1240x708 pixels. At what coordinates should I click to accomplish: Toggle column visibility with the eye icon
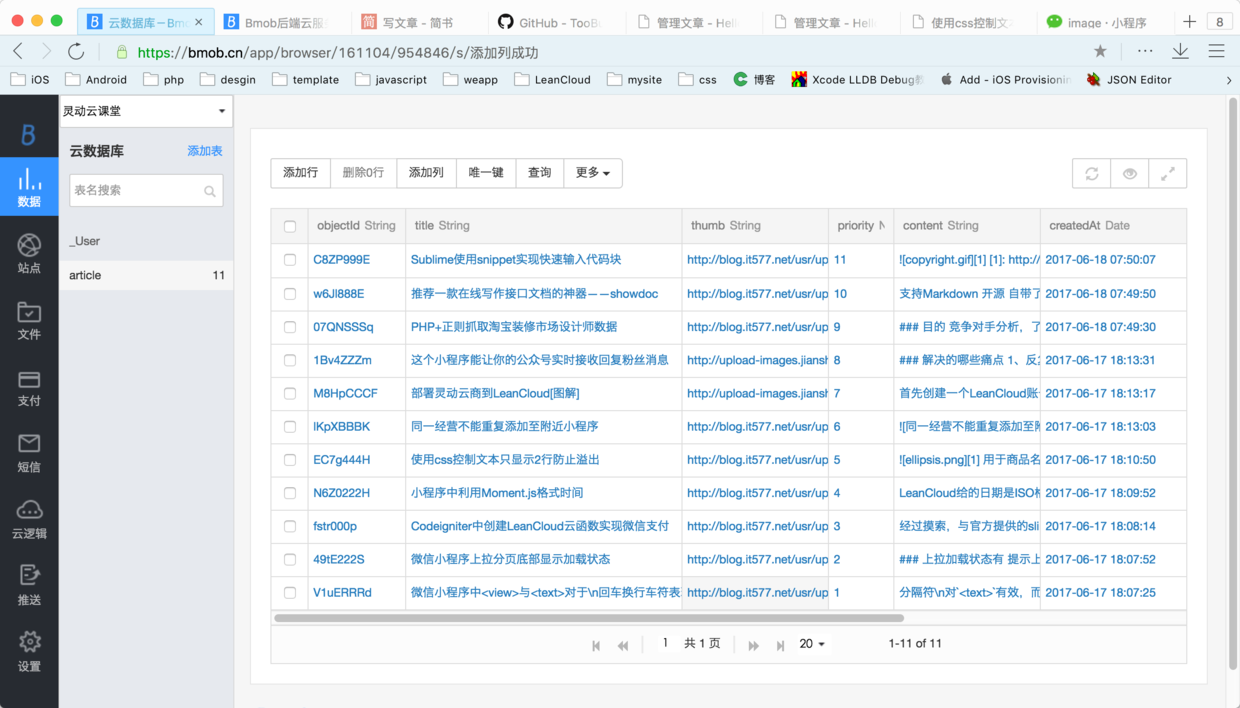1129,173
